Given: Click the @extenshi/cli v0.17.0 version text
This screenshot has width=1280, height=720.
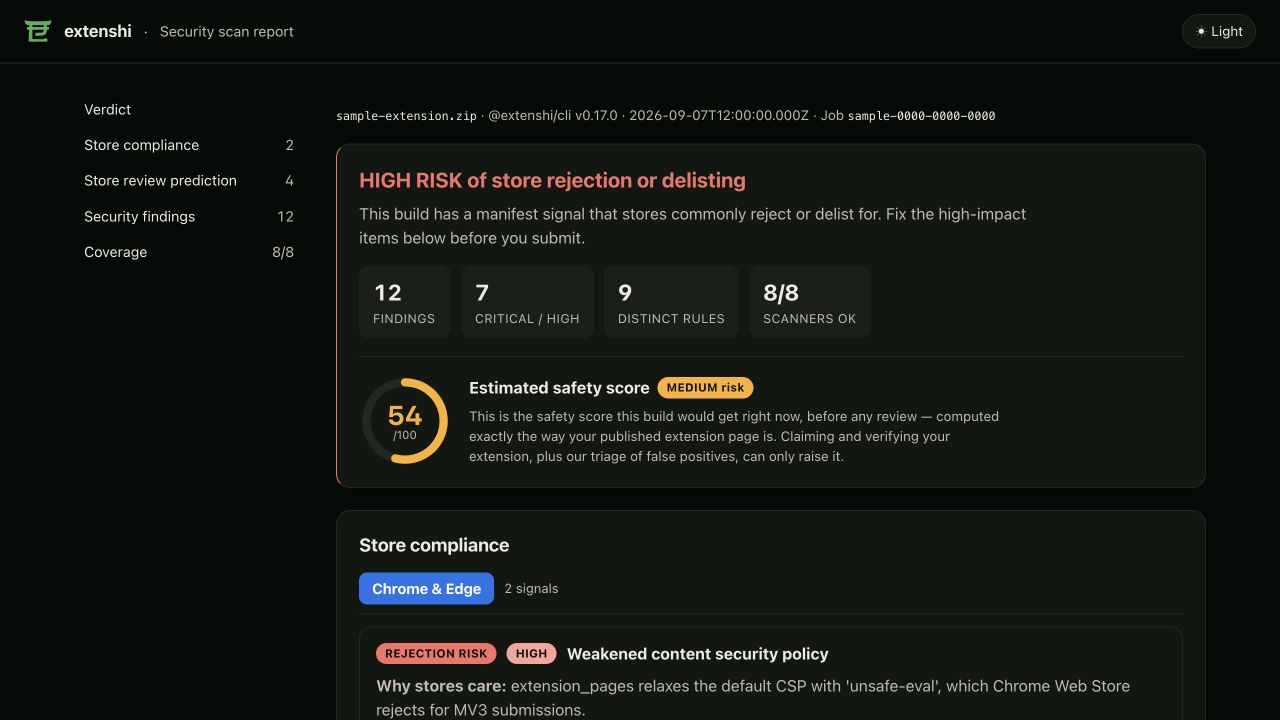Looking at the screenshot, I should [x=553, y=116].
